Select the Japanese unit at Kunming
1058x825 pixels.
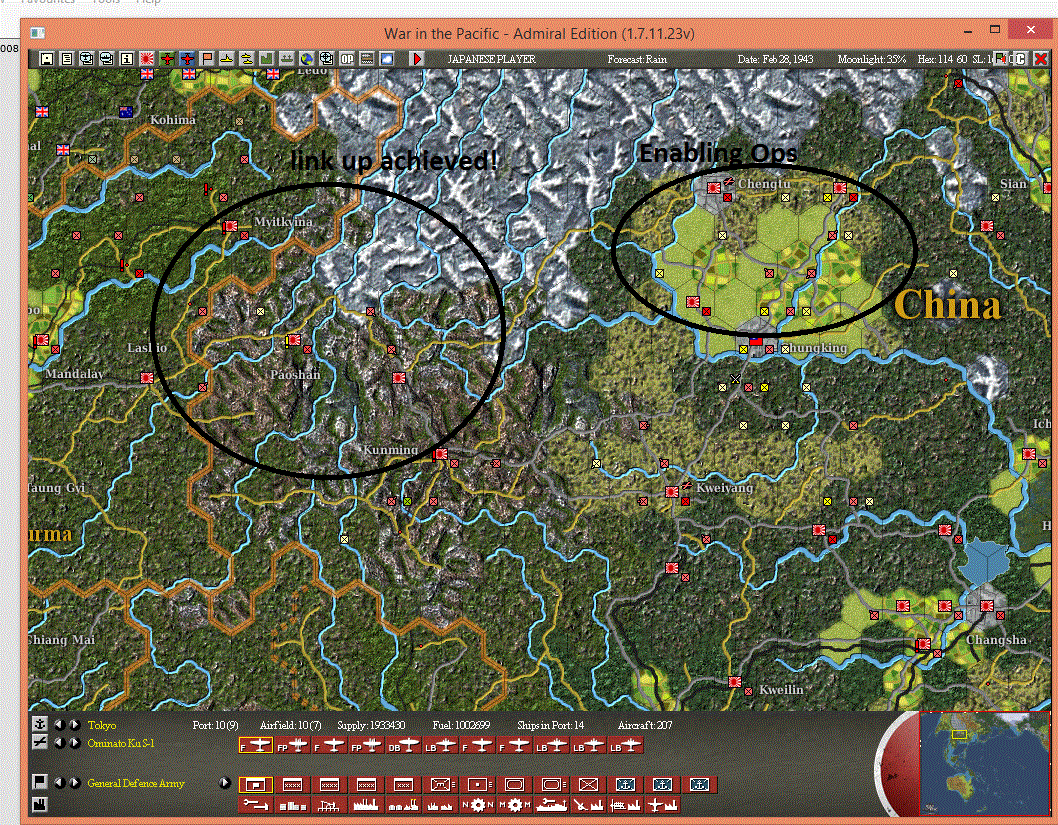(440, 455)
